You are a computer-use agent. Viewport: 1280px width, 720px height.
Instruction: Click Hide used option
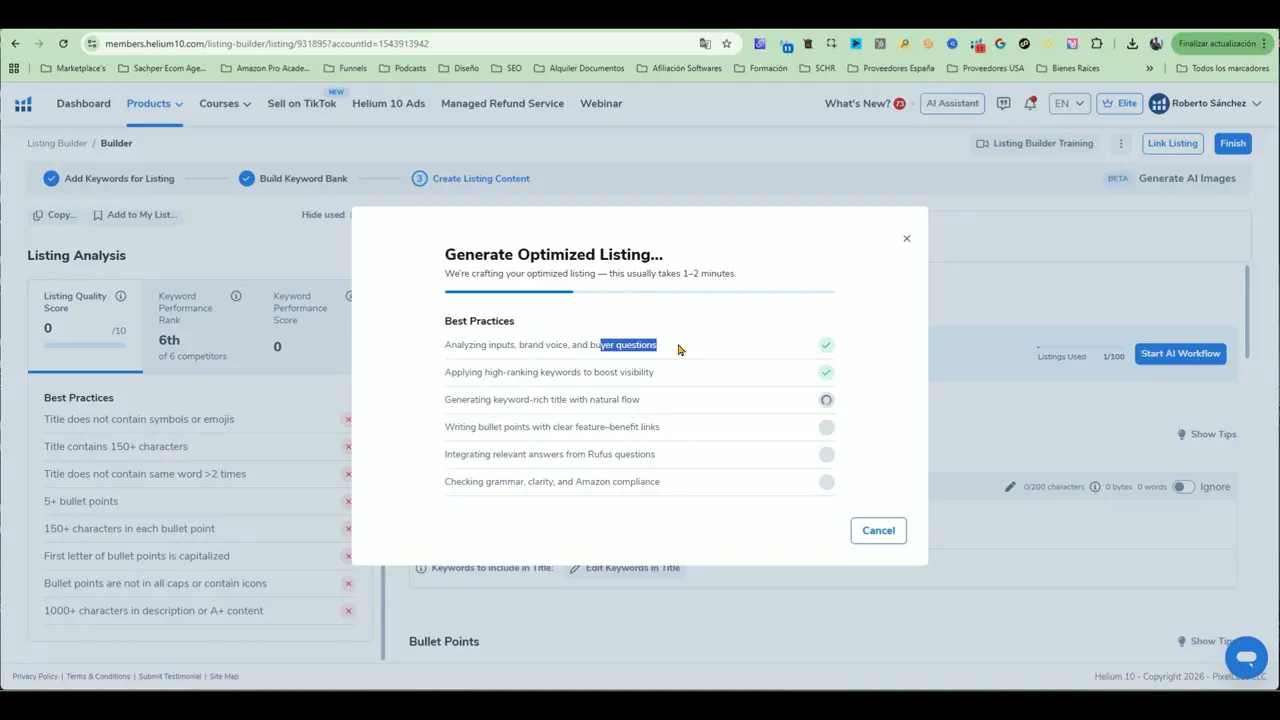[x=323, y=214]
